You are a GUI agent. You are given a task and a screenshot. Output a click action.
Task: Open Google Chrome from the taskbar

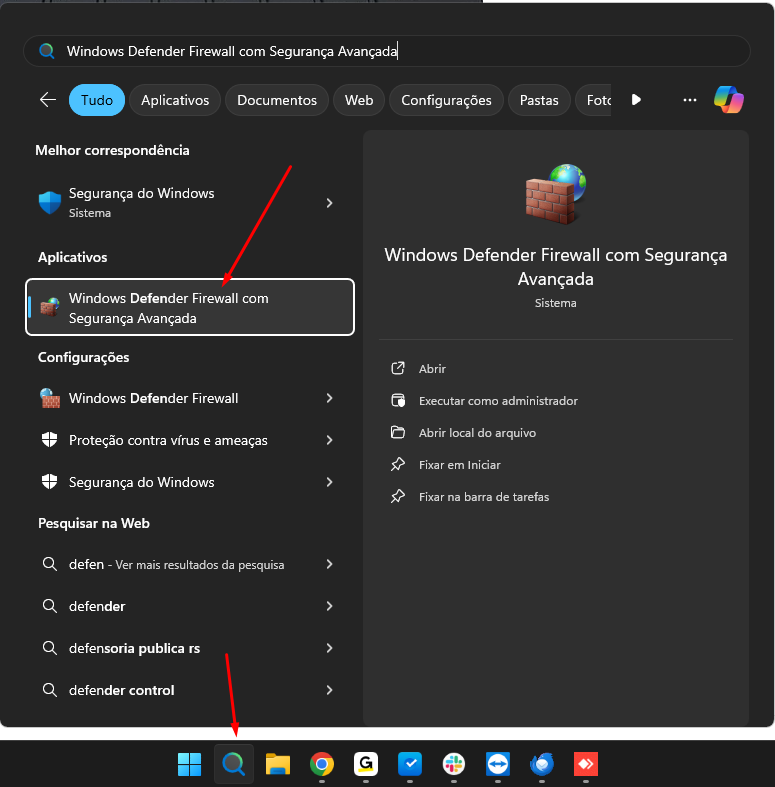coord(321,765)
